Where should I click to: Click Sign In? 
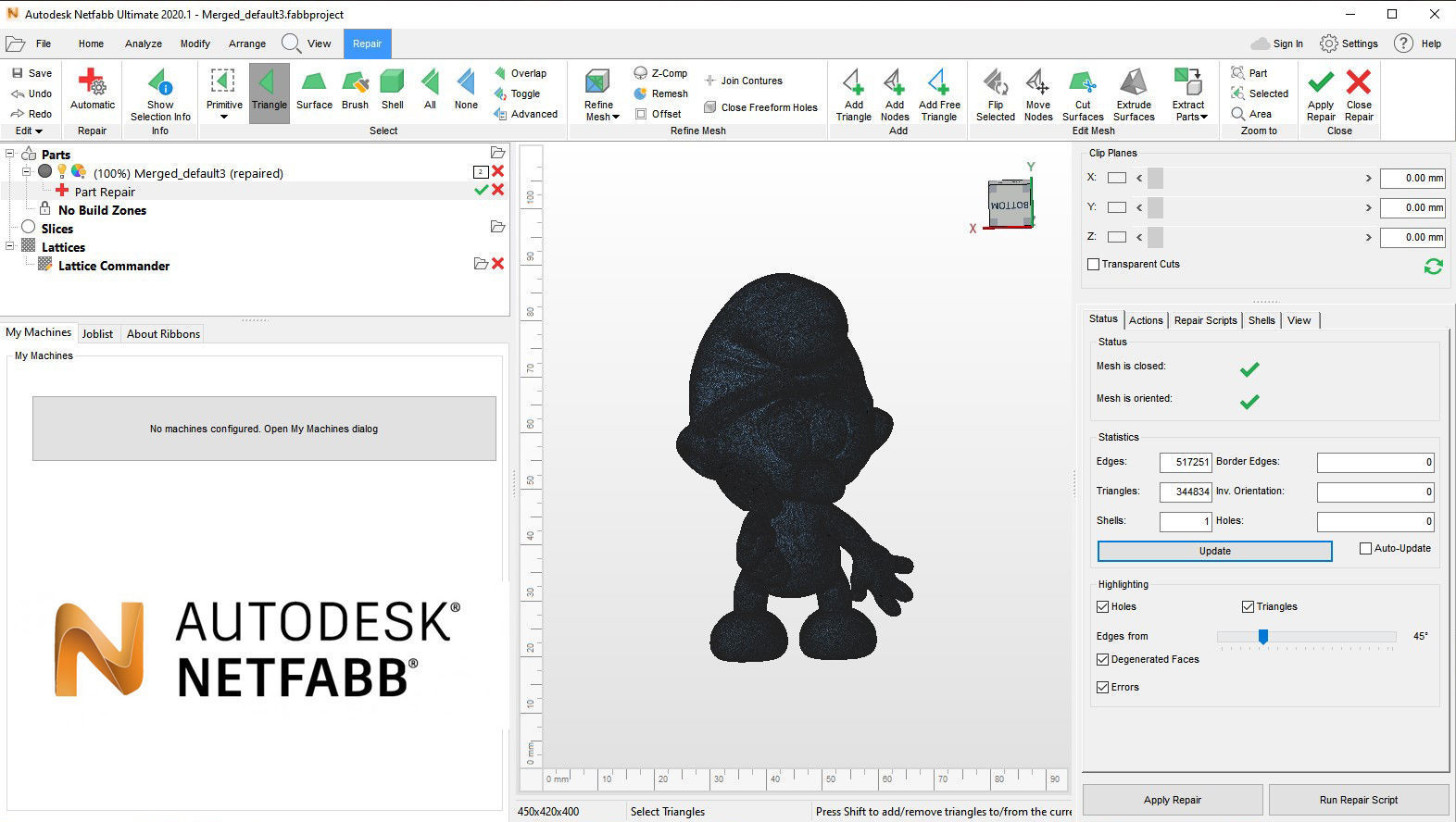(1277, 44)
